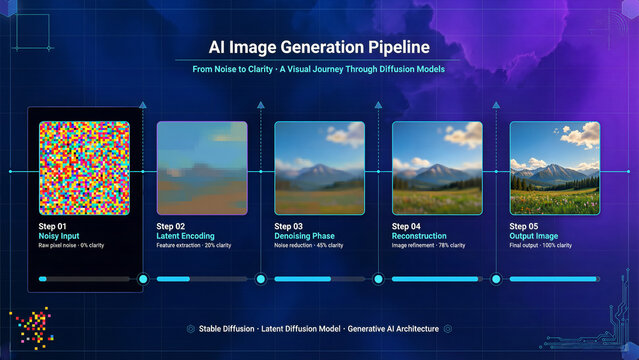Select the Latent Encoding heading
This screenshot has height=360, width=639.
(185, 236)
